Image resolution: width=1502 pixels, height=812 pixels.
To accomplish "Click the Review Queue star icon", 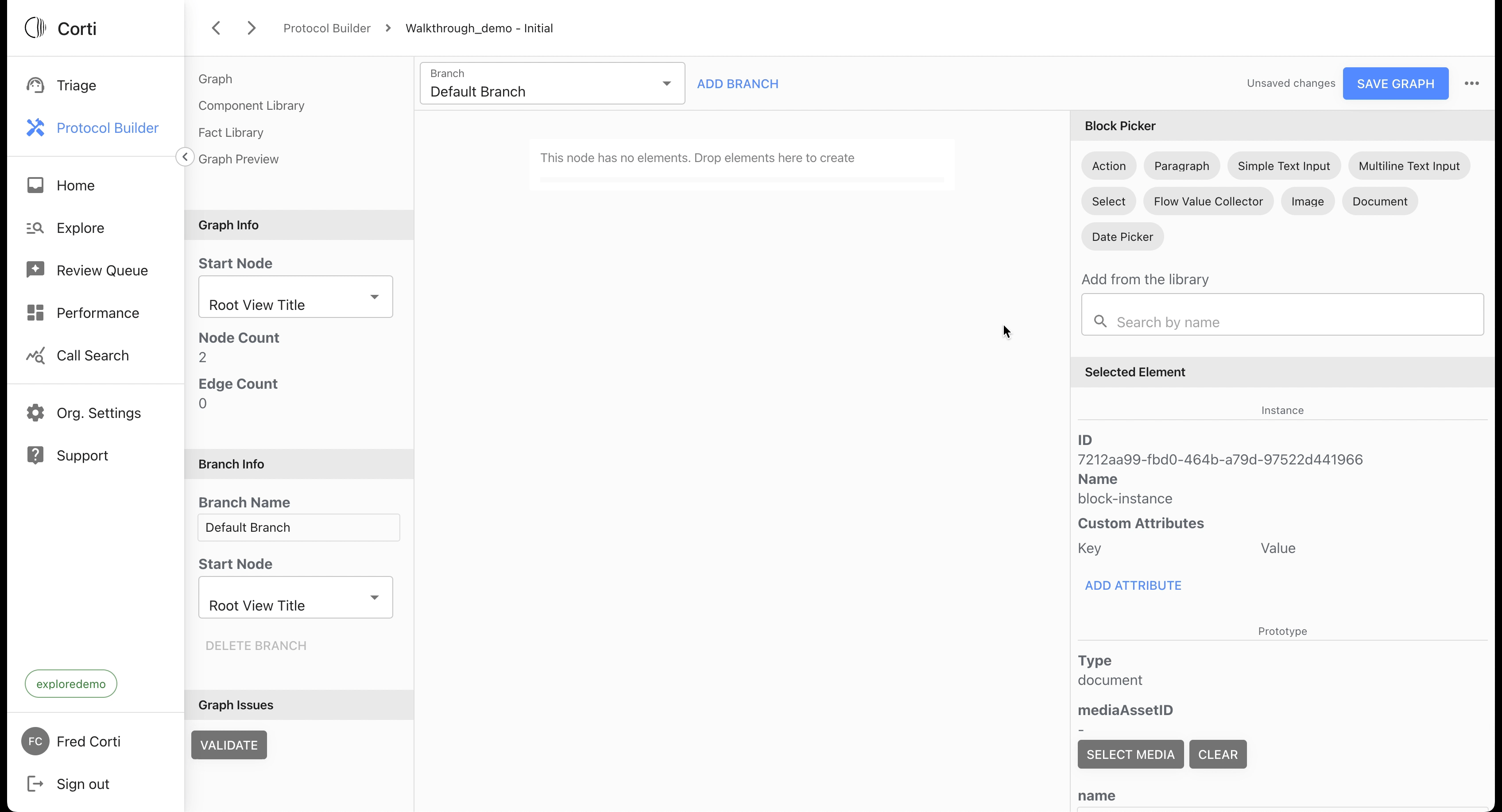I will tap(35, 270).
